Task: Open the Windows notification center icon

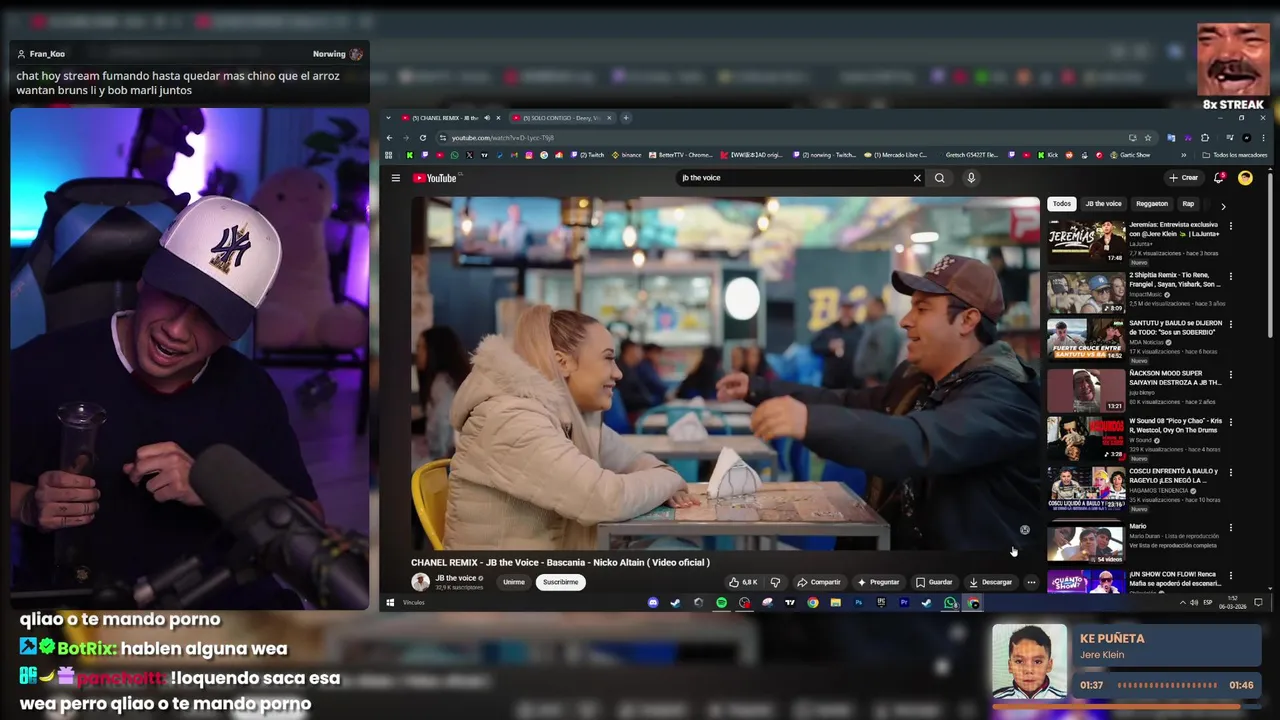Action: click(x=1258, y=603)
